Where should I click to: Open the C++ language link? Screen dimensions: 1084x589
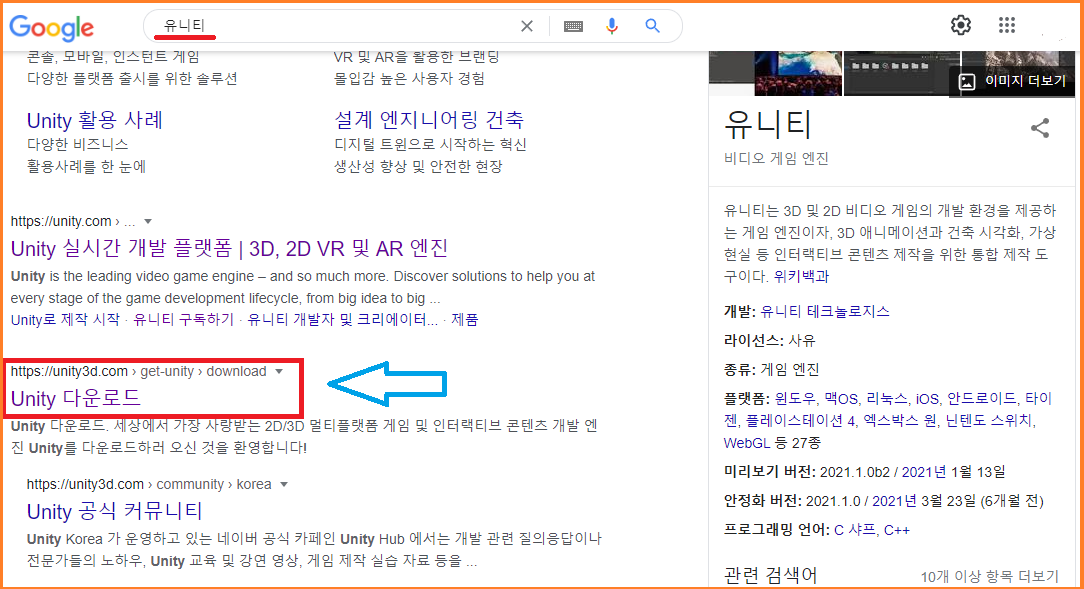pos(897,530)
